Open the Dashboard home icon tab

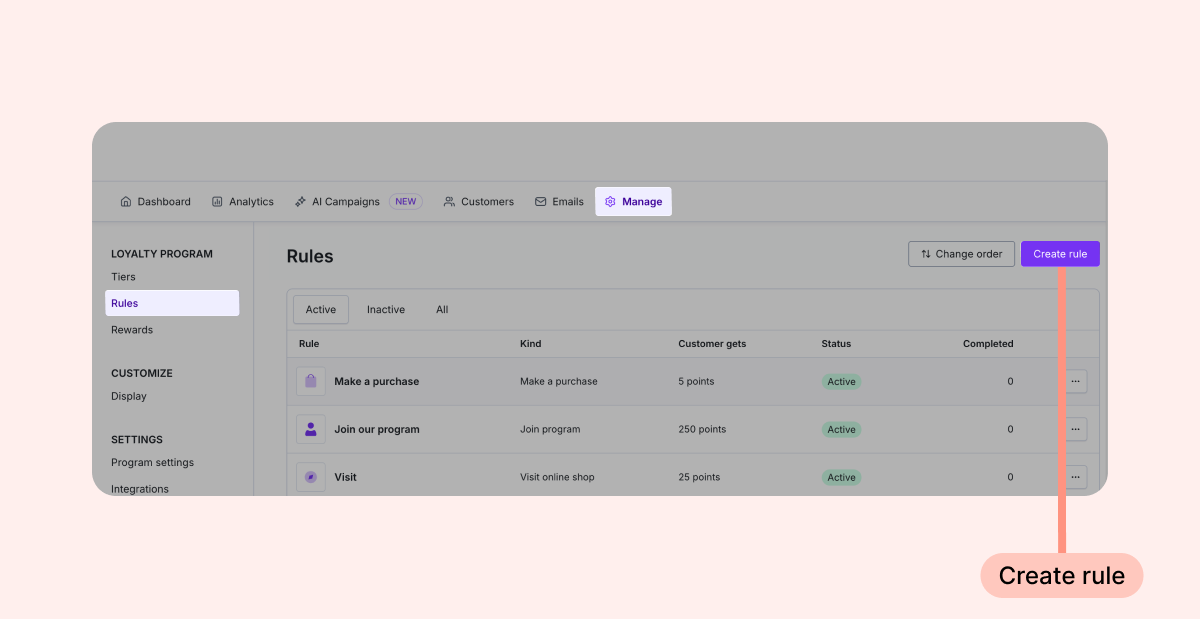[155, 201]
